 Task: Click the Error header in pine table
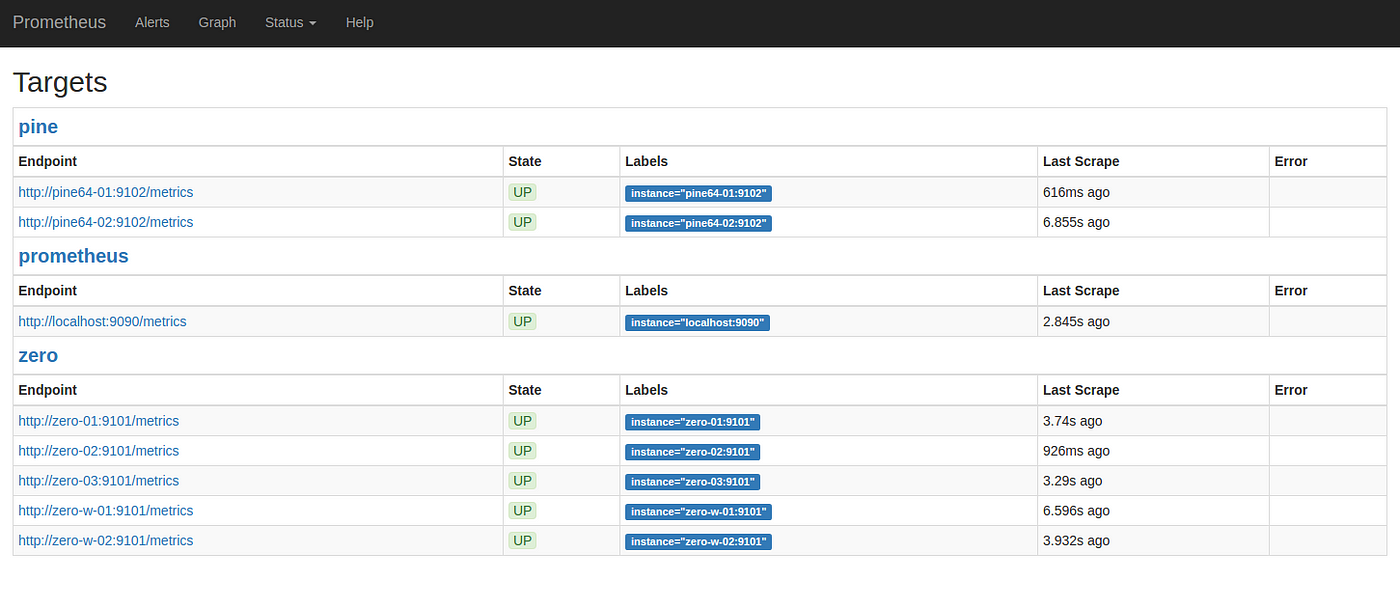[1291, 161]
